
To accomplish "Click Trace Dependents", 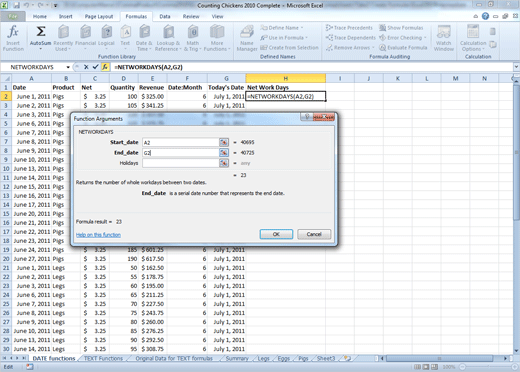I will tap(351, 38).
